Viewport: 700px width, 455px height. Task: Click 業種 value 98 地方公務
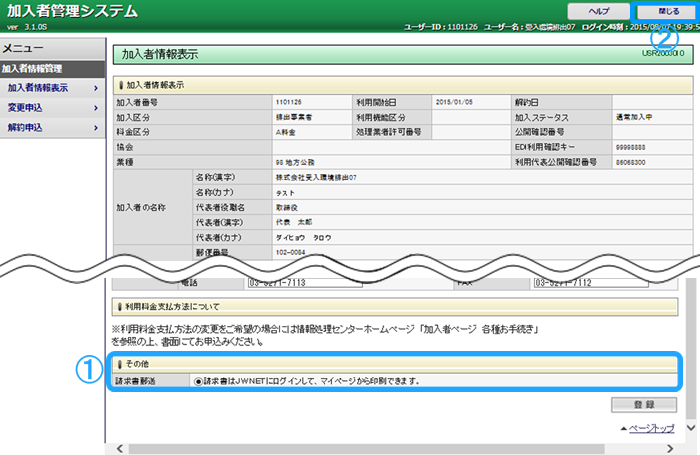point(295,163)
